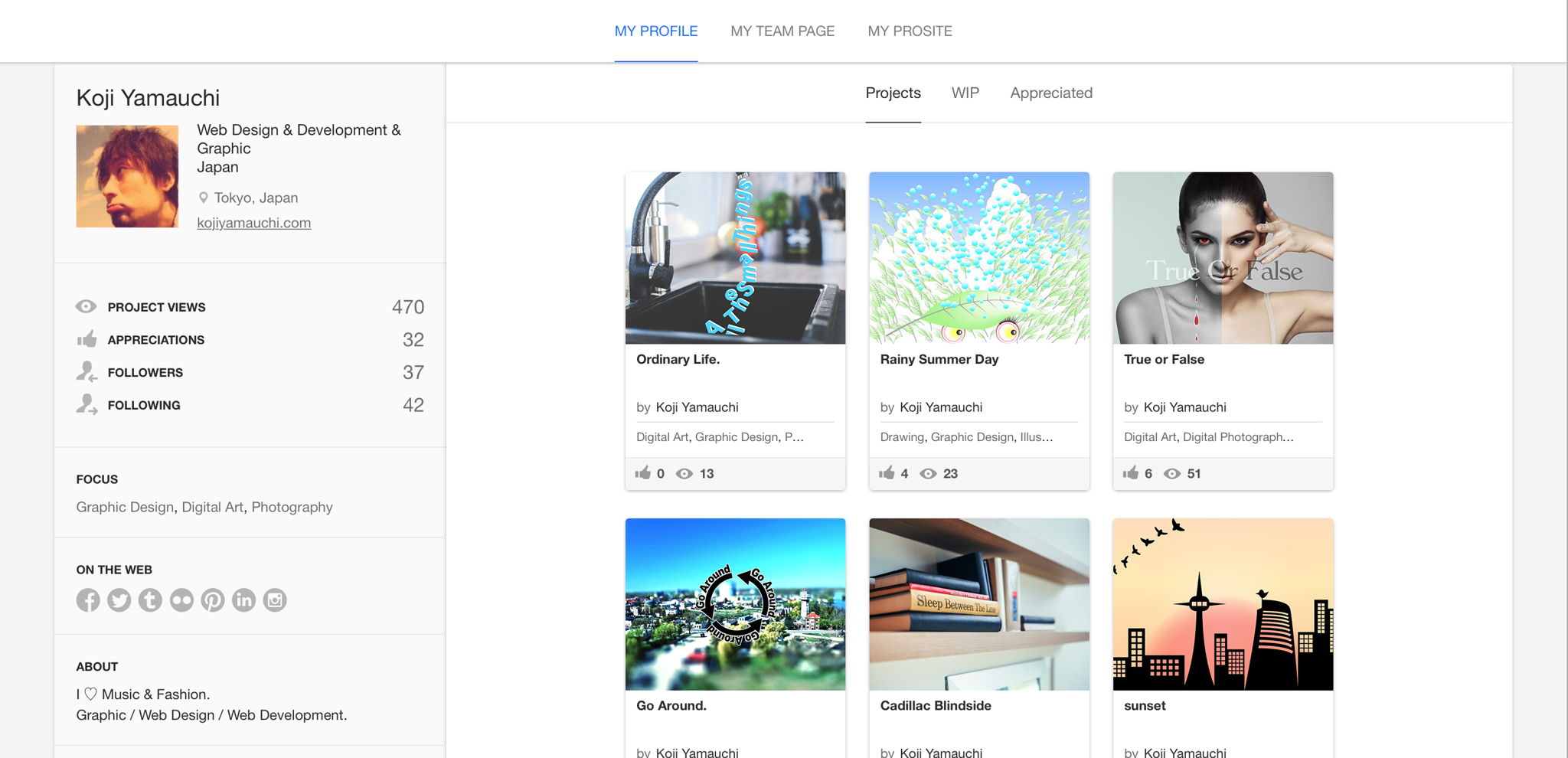View the Appreciated tab
This screenshot has height=758, width=1568.
[1051, 93]
